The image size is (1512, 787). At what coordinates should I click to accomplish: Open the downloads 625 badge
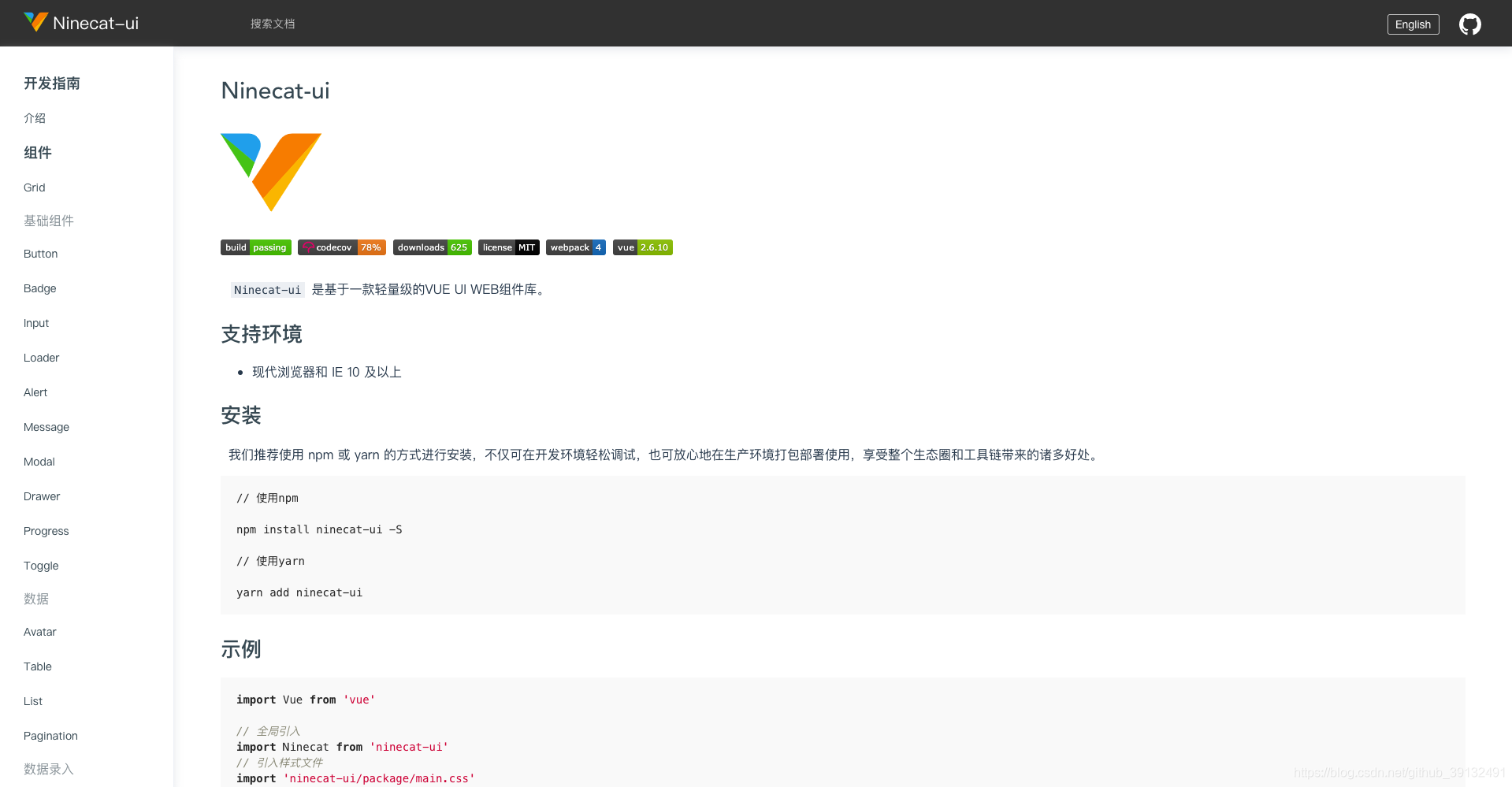[x=433, y=247]
